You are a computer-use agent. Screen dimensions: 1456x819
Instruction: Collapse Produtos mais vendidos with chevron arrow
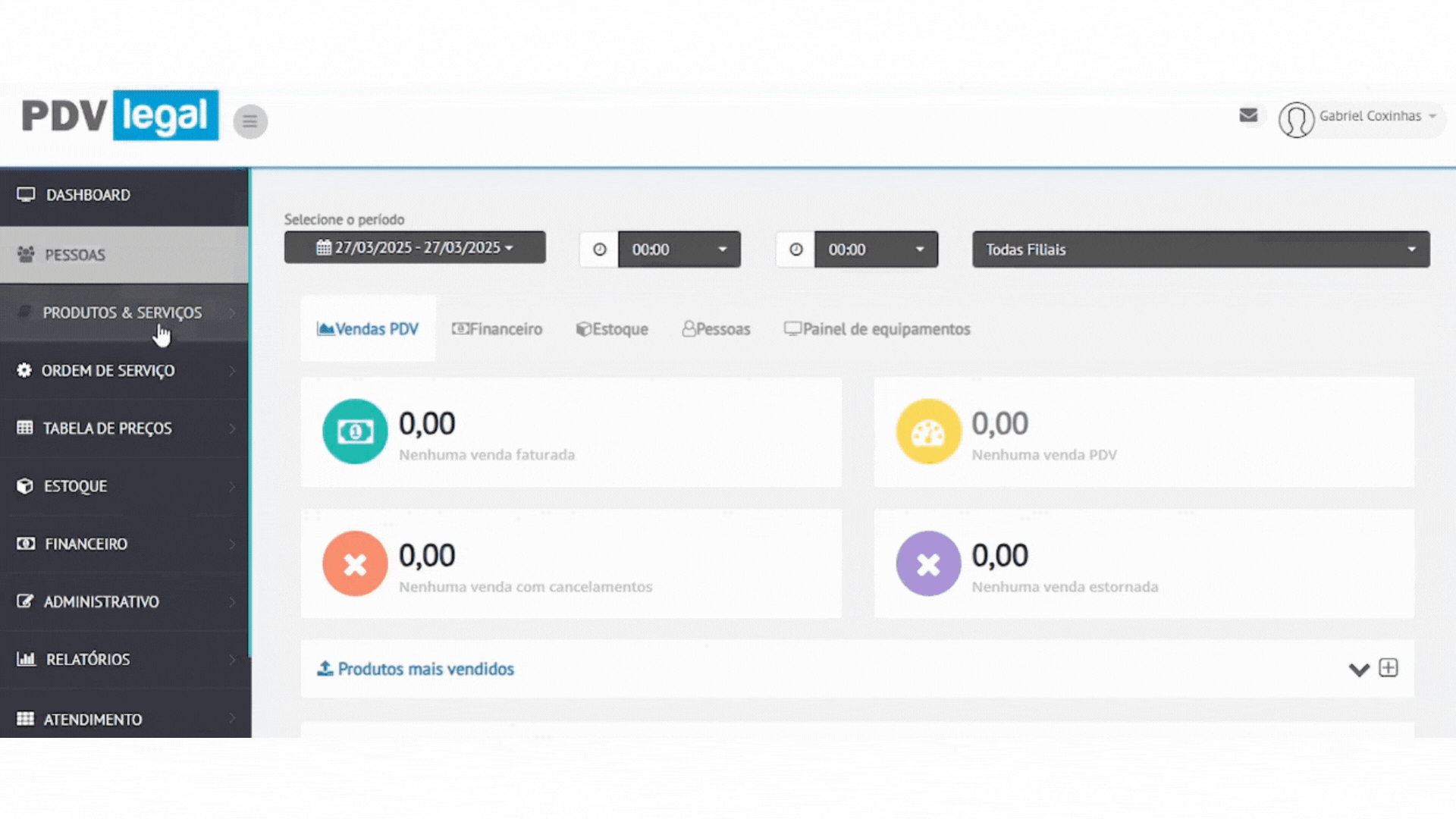tap(1358, 670)
